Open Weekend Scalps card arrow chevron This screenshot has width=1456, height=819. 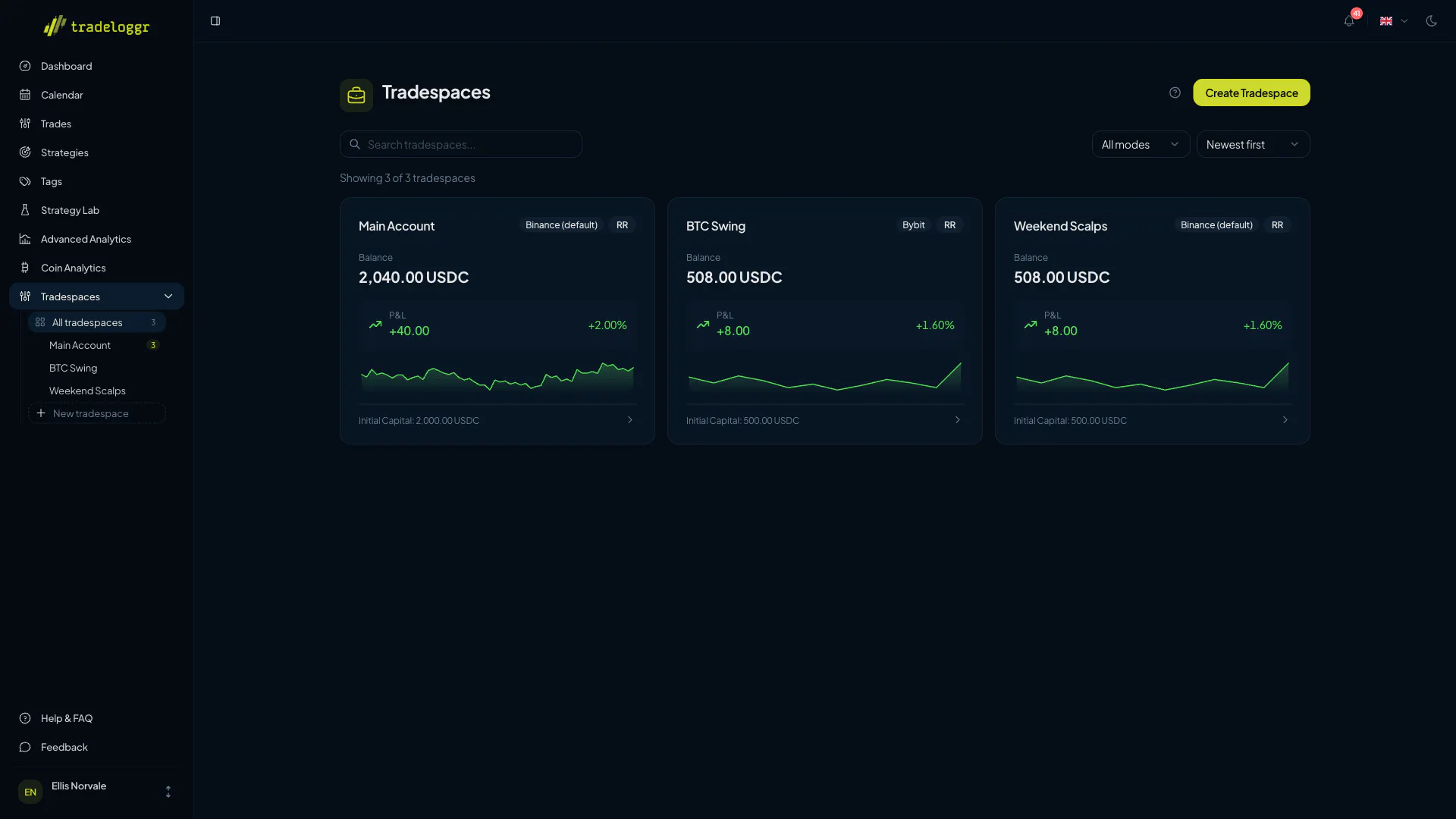point(1285,420)
